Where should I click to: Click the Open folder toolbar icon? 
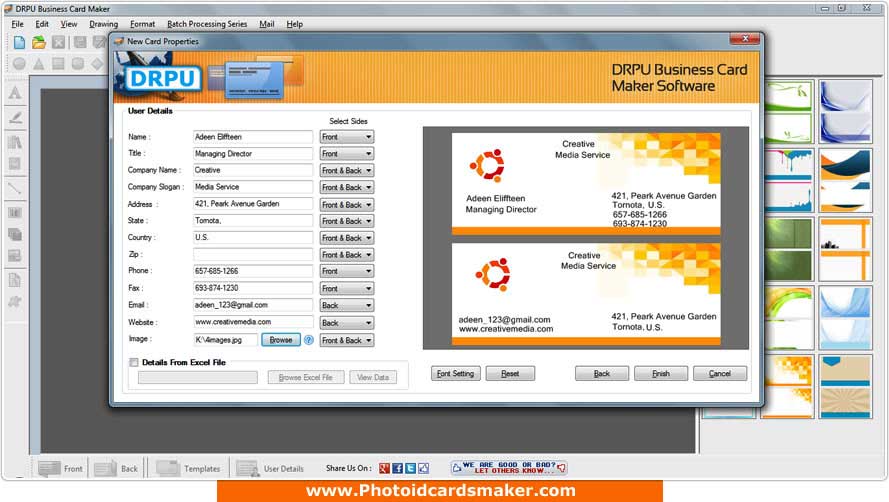[x=39, y=42]
